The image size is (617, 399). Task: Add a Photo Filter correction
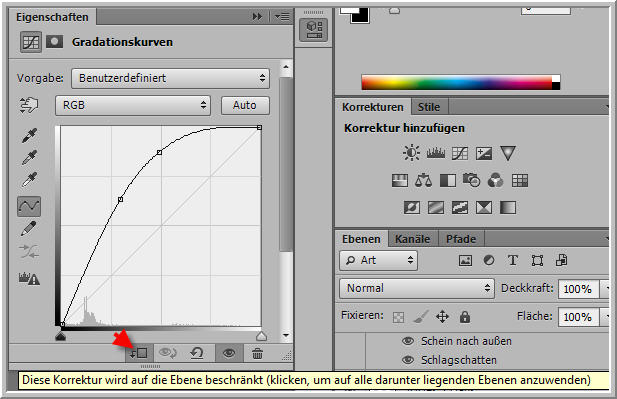pyautogui.click(x=471, y=180)
